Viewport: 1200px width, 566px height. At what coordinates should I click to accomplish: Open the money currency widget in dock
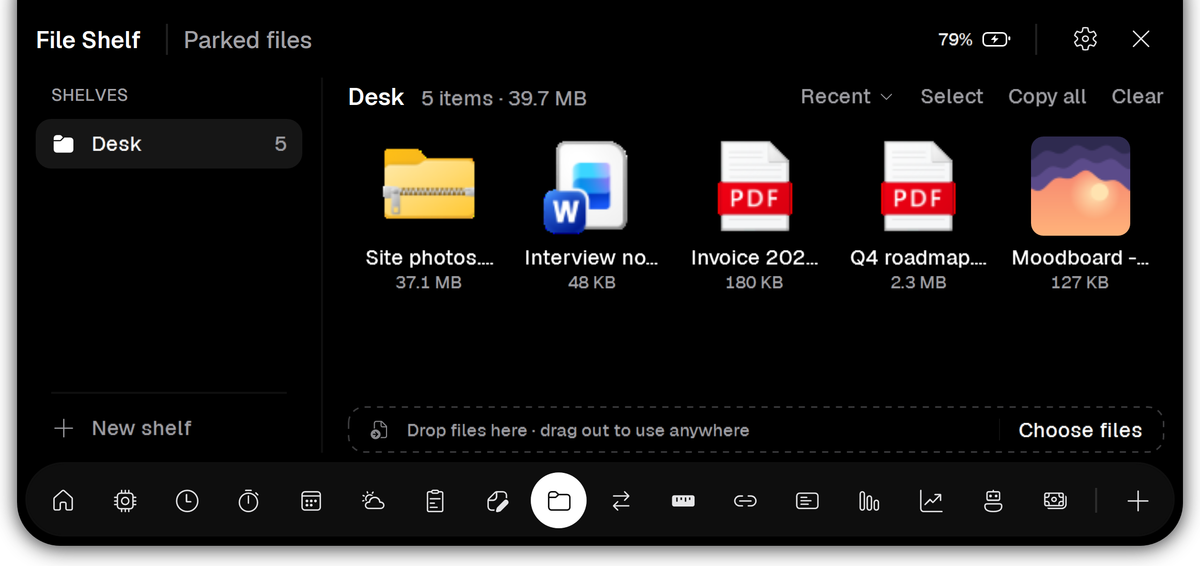pos(1055,501)
